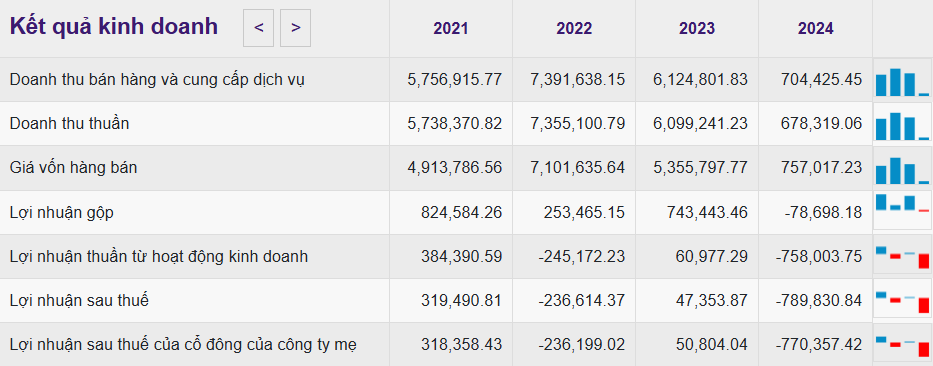Go to next period with the > button

point(295,28)
